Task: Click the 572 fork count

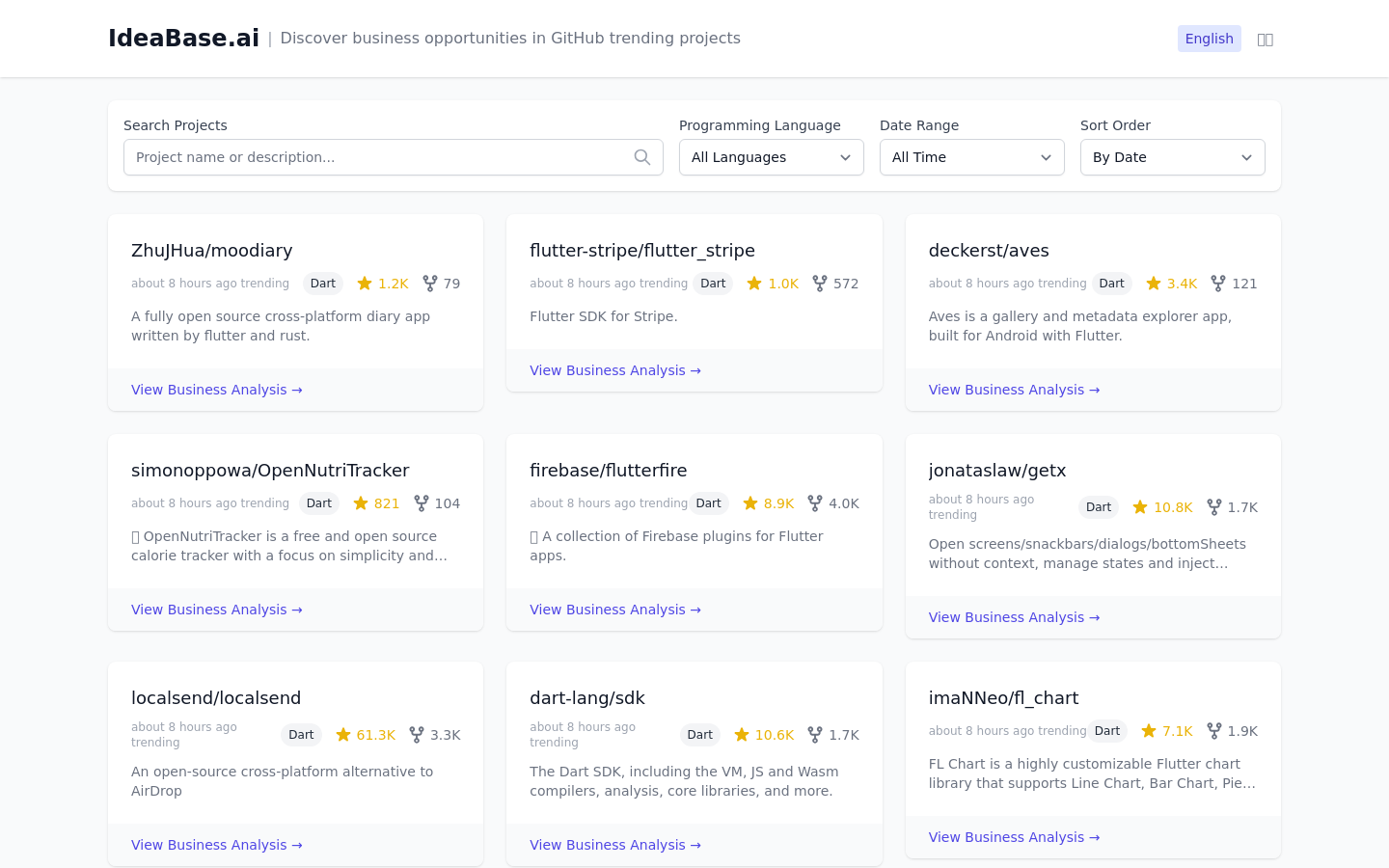Action: tap(846, 284)
